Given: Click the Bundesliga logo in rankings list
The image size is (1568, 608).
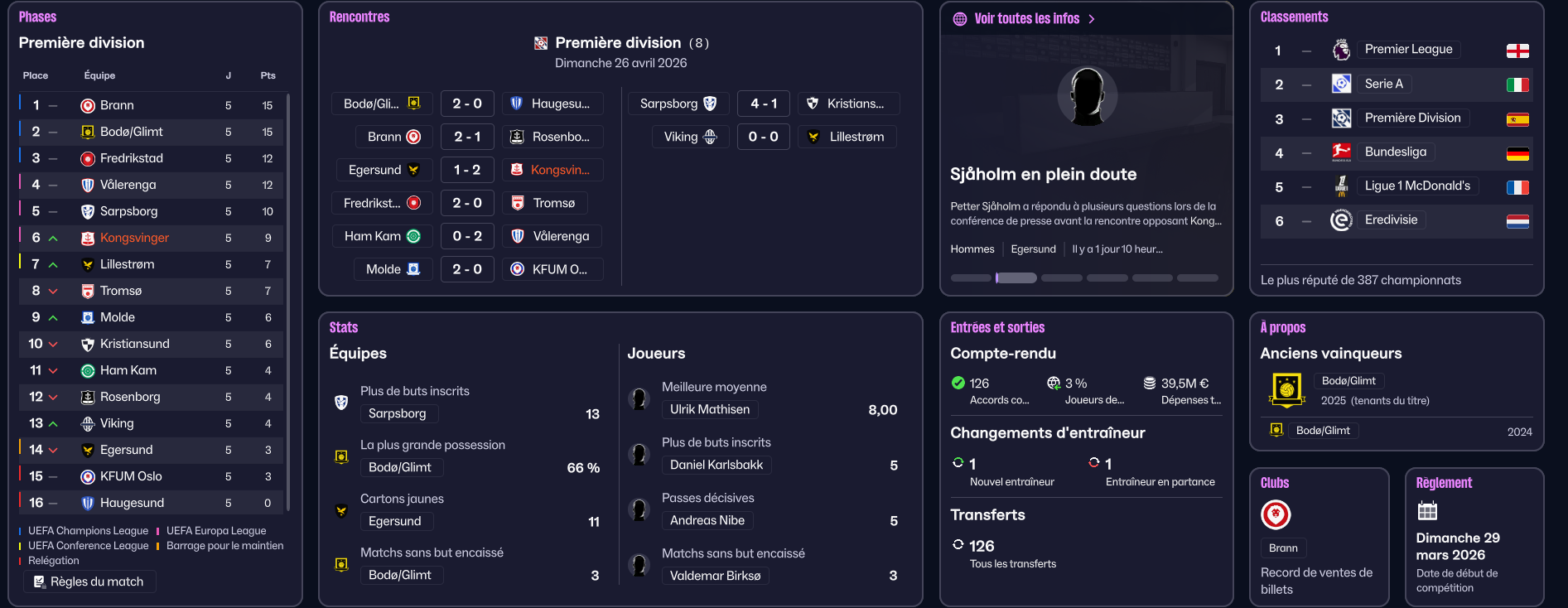Looking at the screenshot, I should (x=1341, y=152).
